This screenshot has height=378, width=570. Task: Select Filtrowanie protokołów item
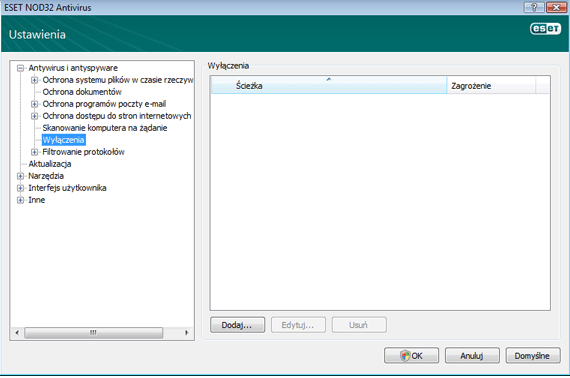click(83, 152)
